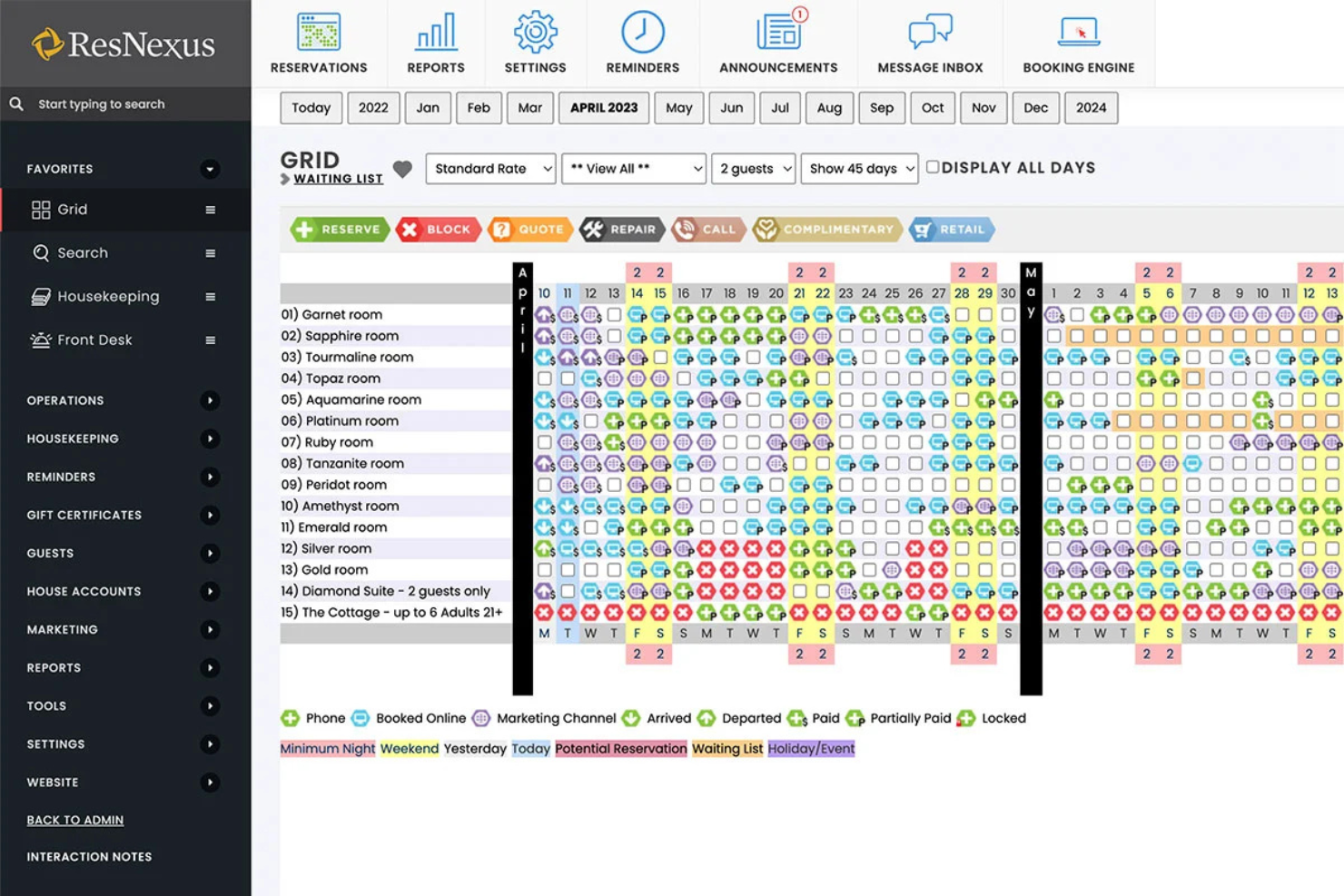1344x896 pixels.
Task: Open the Settings gear
Action: (x=535, y=43)
